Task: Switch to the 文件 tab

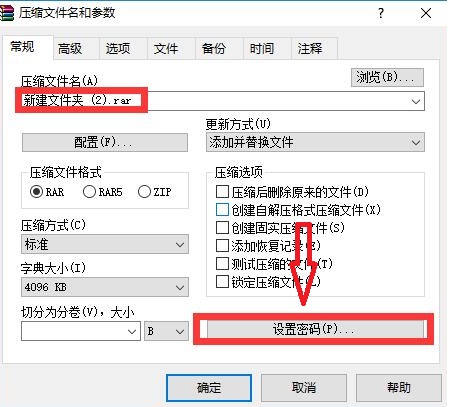Action: click(166, 49)
